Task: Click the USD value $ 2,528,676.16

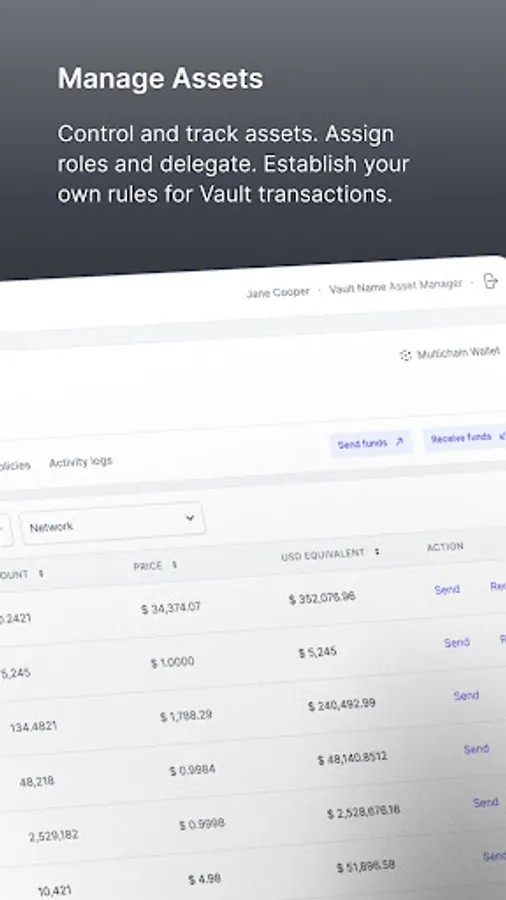Action: (x=364, y=812)
